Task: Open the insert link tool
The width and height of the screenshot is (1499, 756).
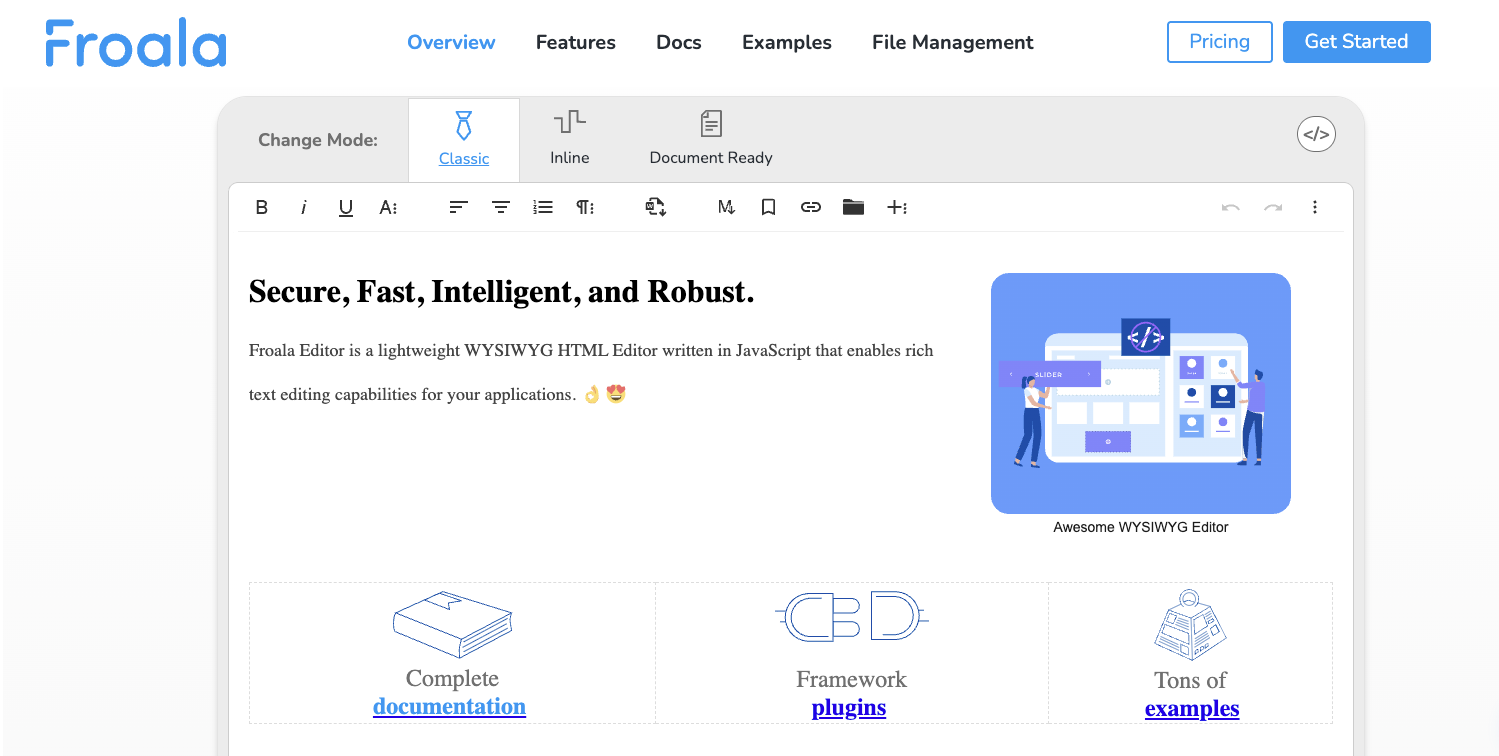Action: point(810,207)
